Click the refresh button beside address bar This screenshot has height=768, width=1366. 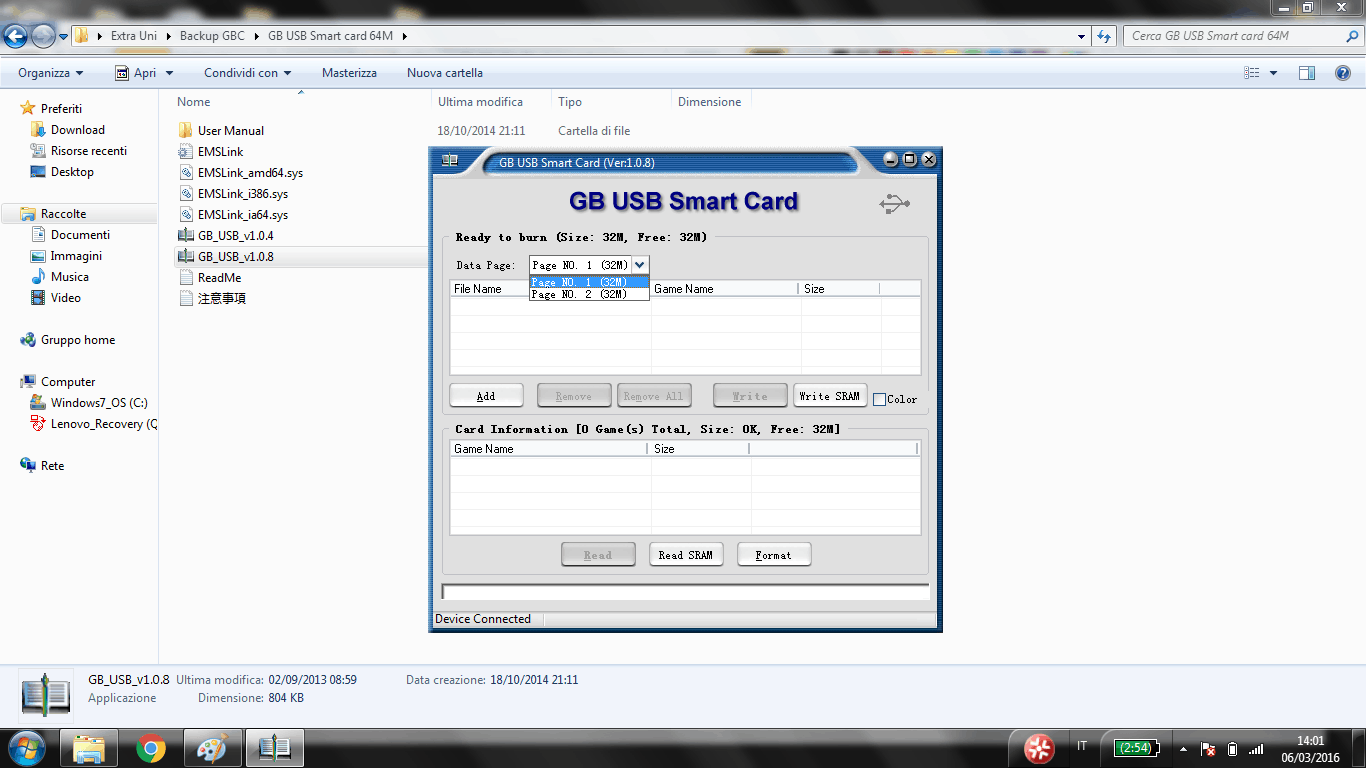tap(1104, 36)
